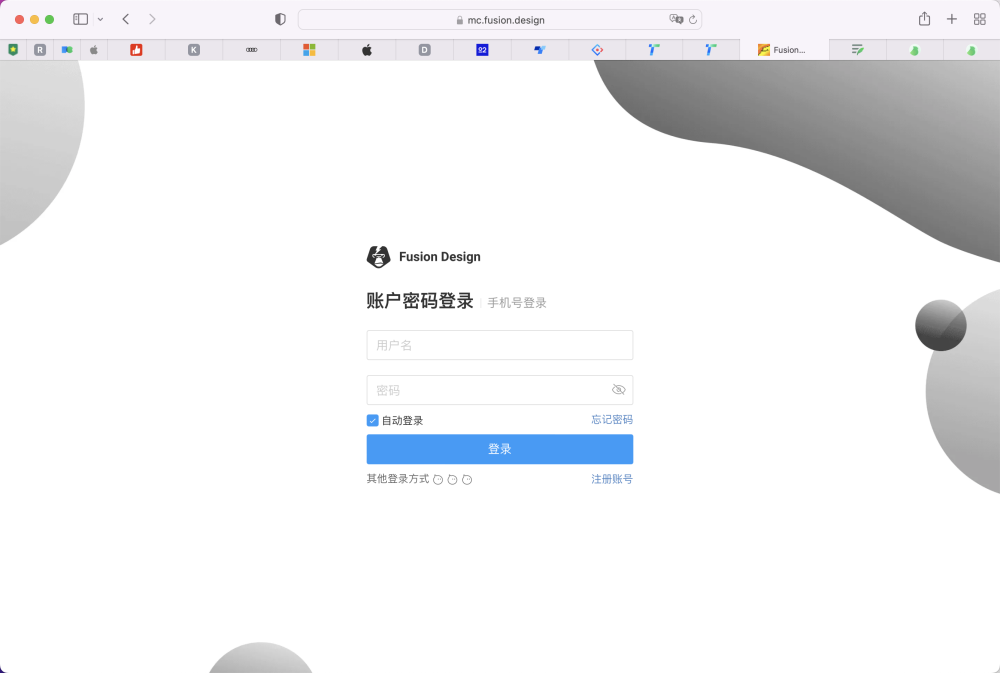Screen dimensions: 1000x673
Task: Enable 自动登录 auto-login option
Action: [x=371, y=420]
